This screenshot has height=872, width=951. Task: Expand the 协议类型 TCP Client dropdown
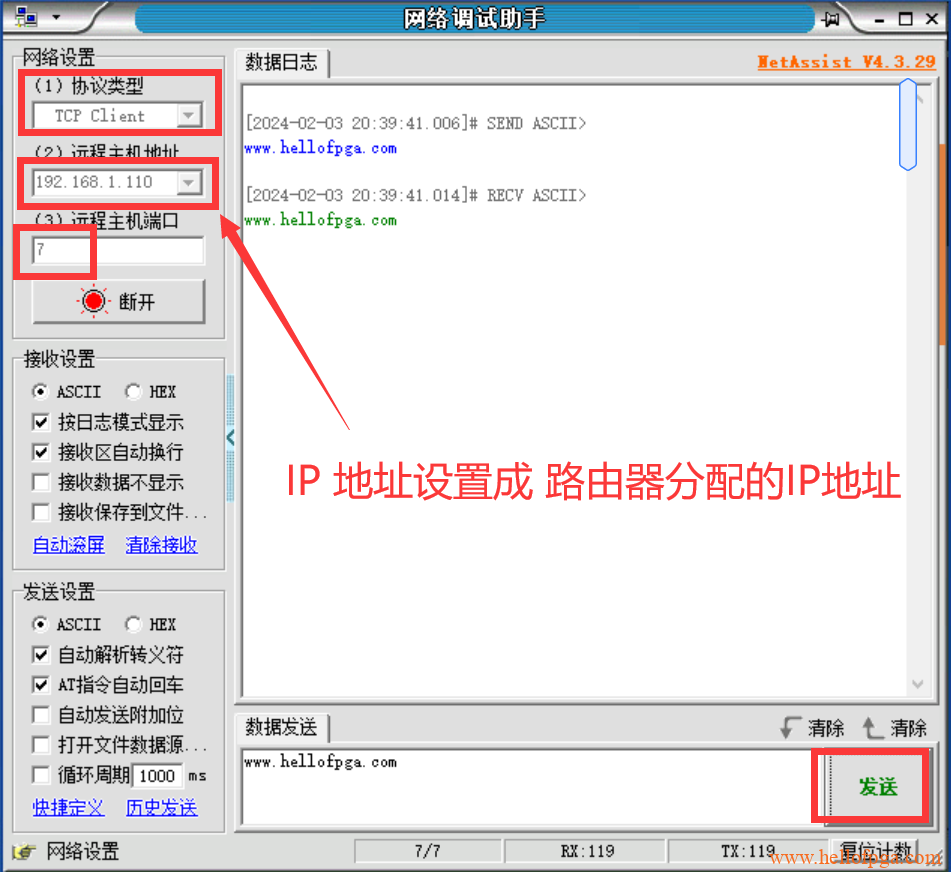189,115
